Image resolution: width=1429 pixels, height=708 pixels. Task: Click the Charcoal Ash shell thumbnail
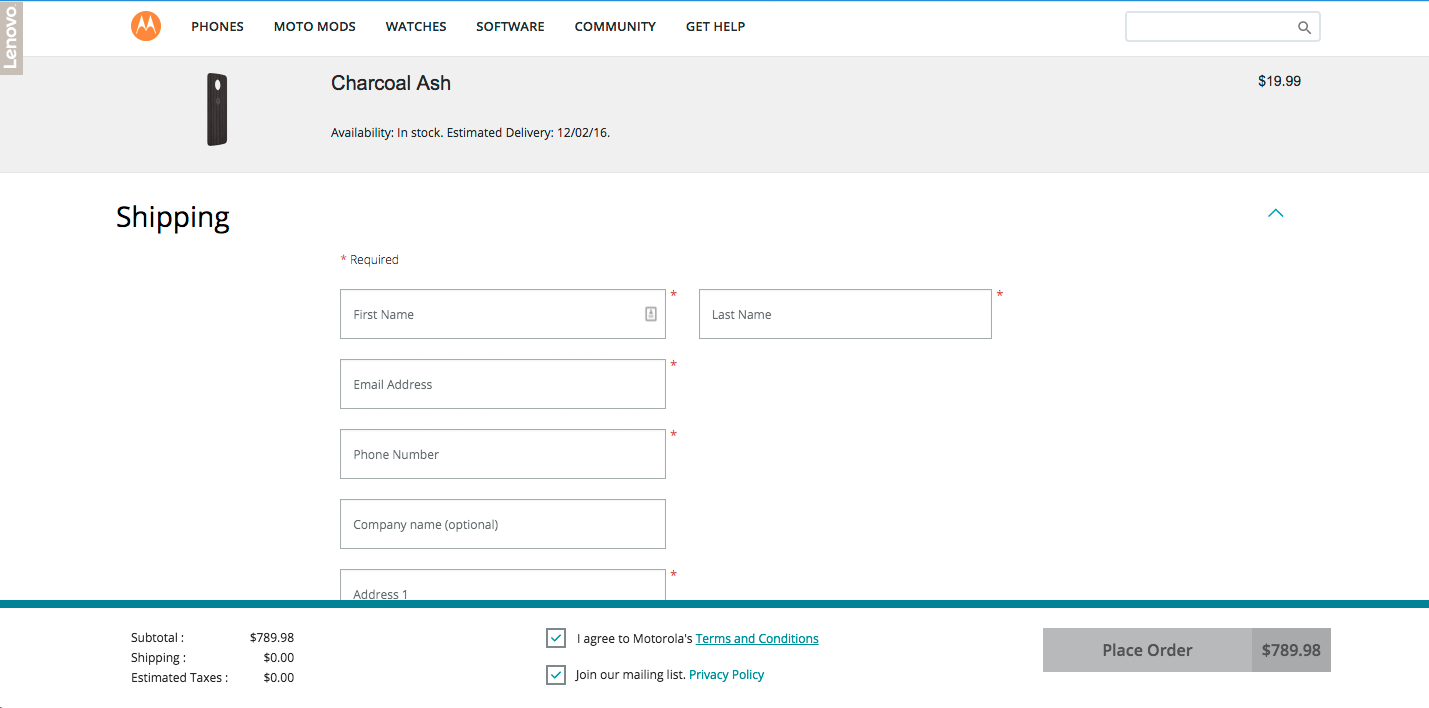217,110
